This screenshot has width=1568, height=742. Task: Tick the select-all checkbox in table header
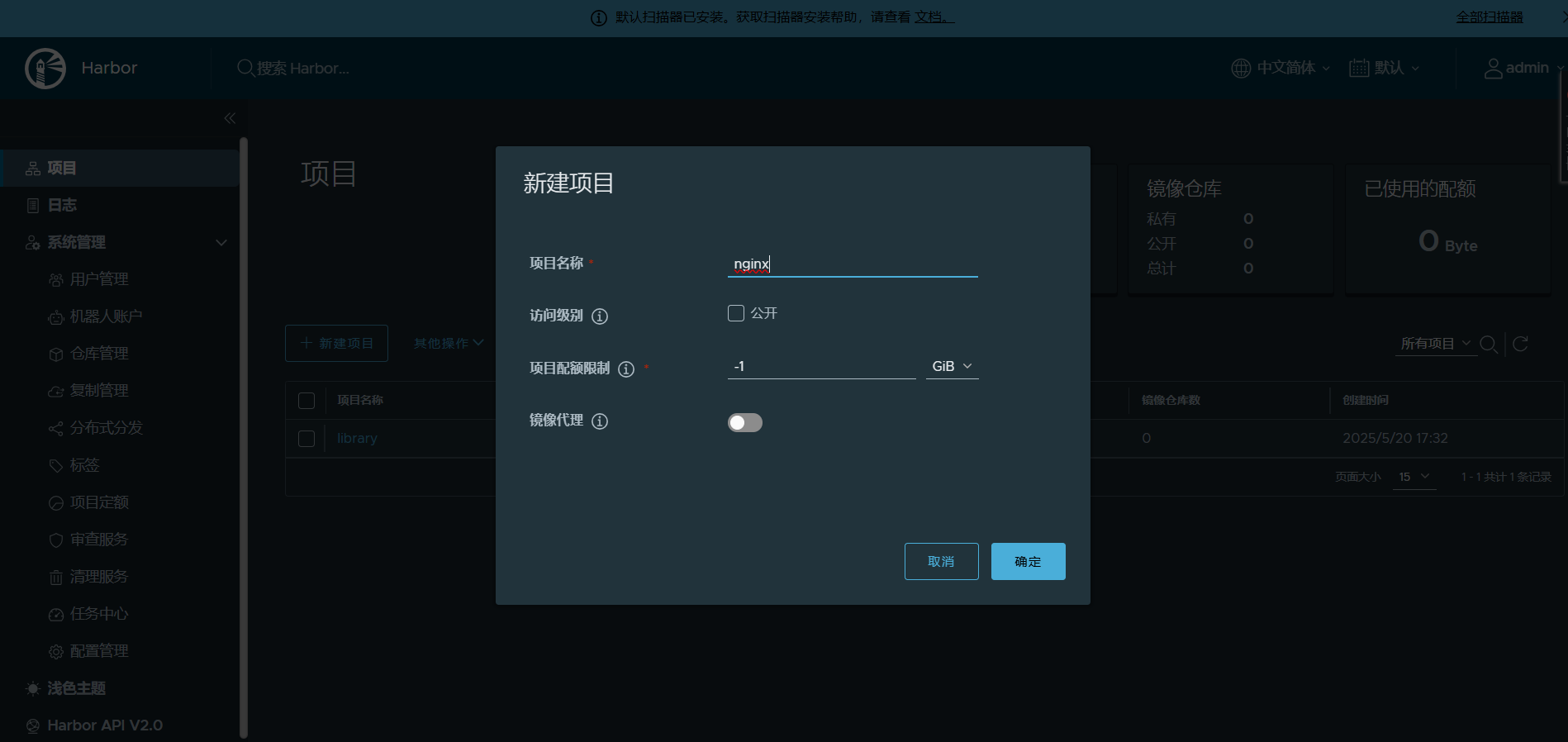[x=306, y=401]
